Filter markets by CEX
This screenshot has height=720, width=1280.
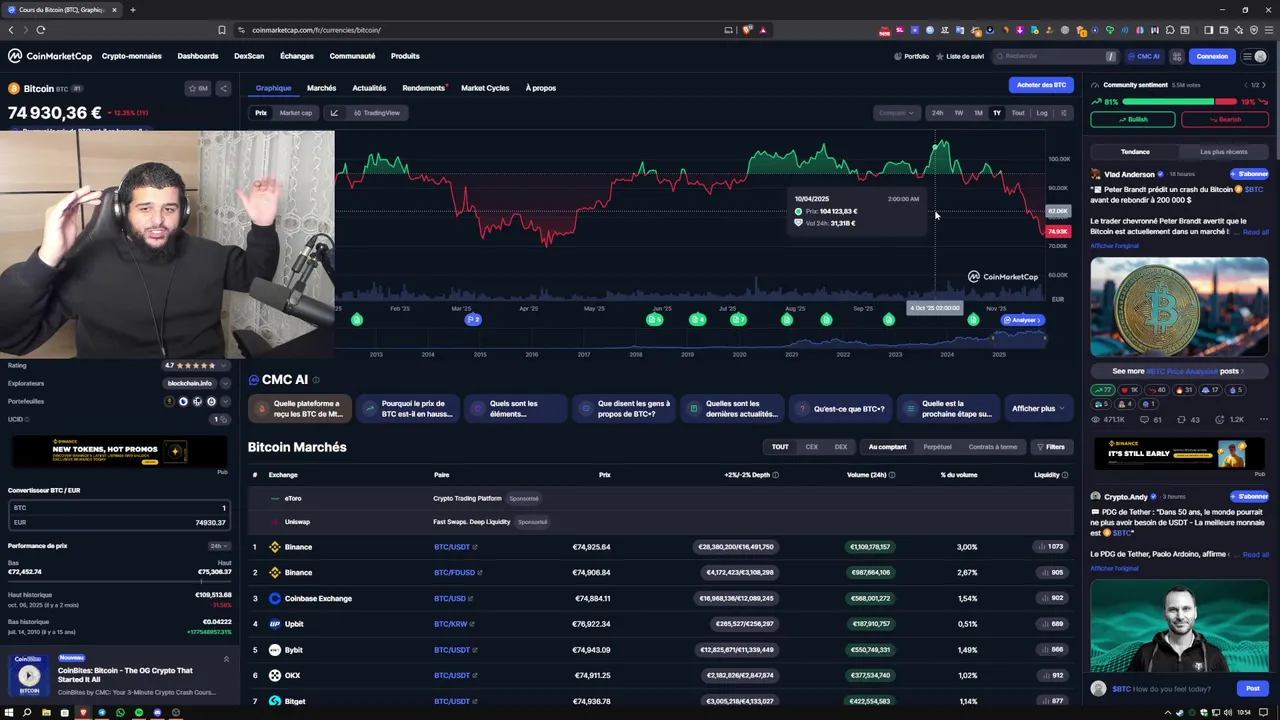point(812,447)
